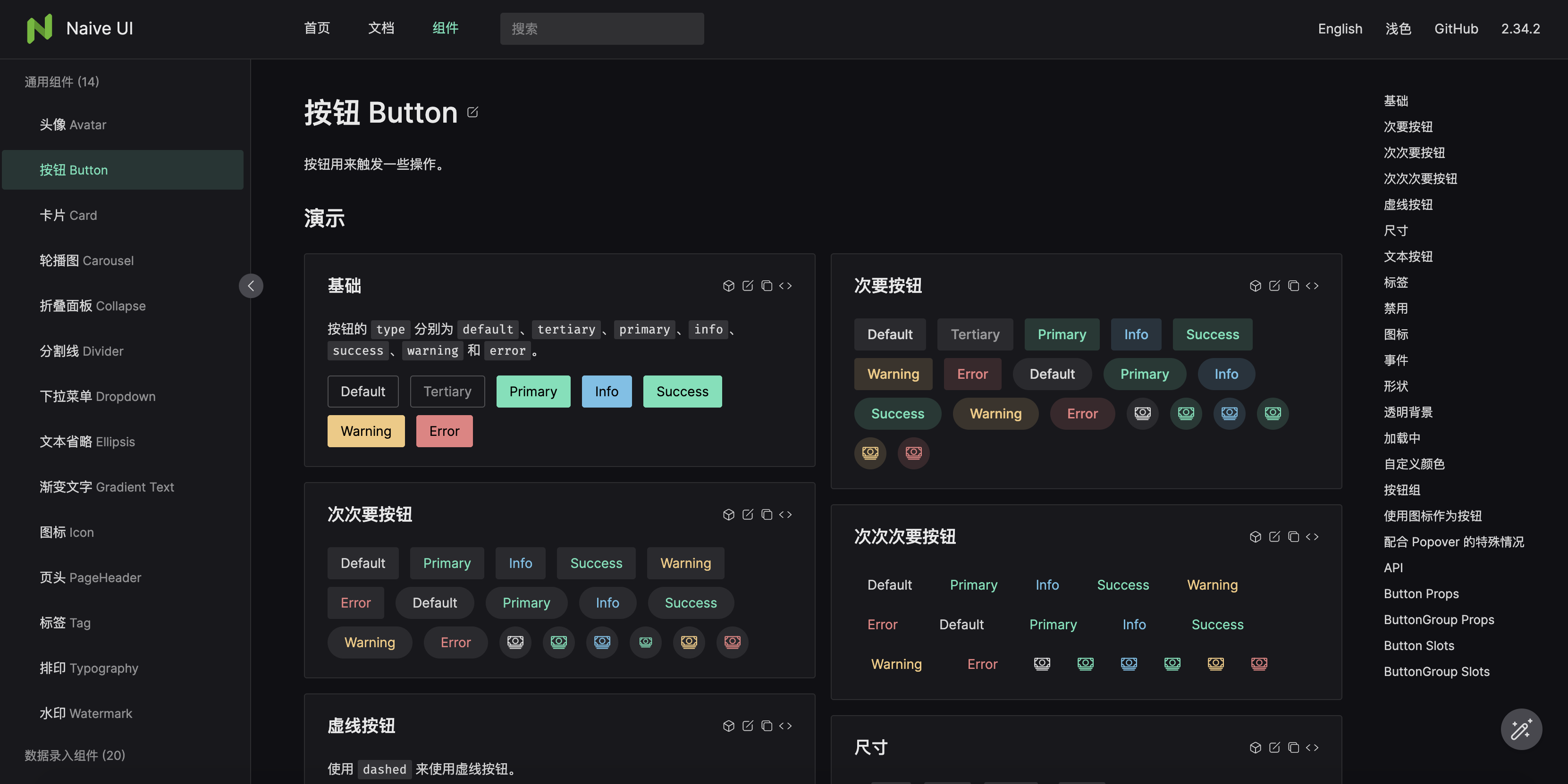Click search input field in top nav
The width and height of the screenshot is (1568, 784).
coord(601,28)
